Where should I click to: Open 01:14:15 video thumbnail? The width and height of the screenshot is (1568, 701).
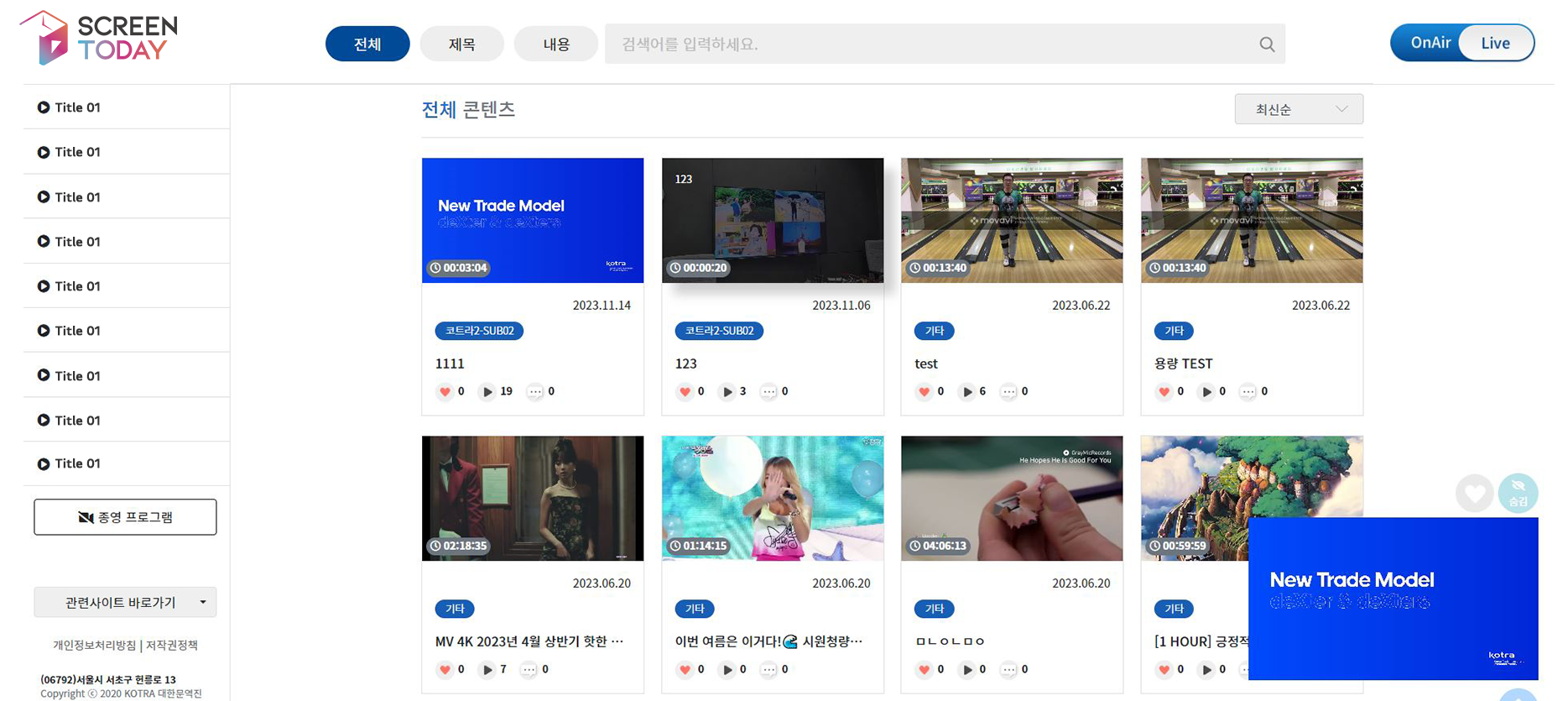(773, 499)
